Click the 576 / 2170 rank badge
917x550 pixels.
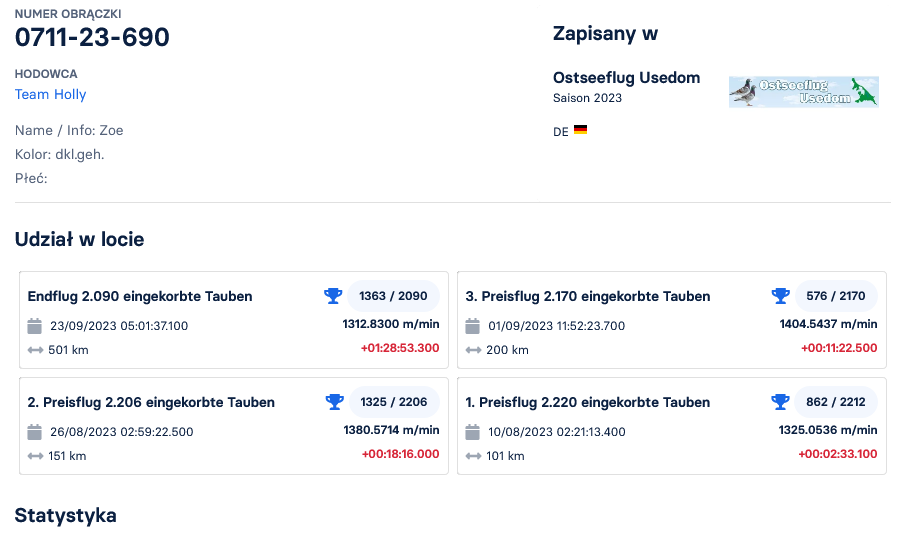coord(836,296)
